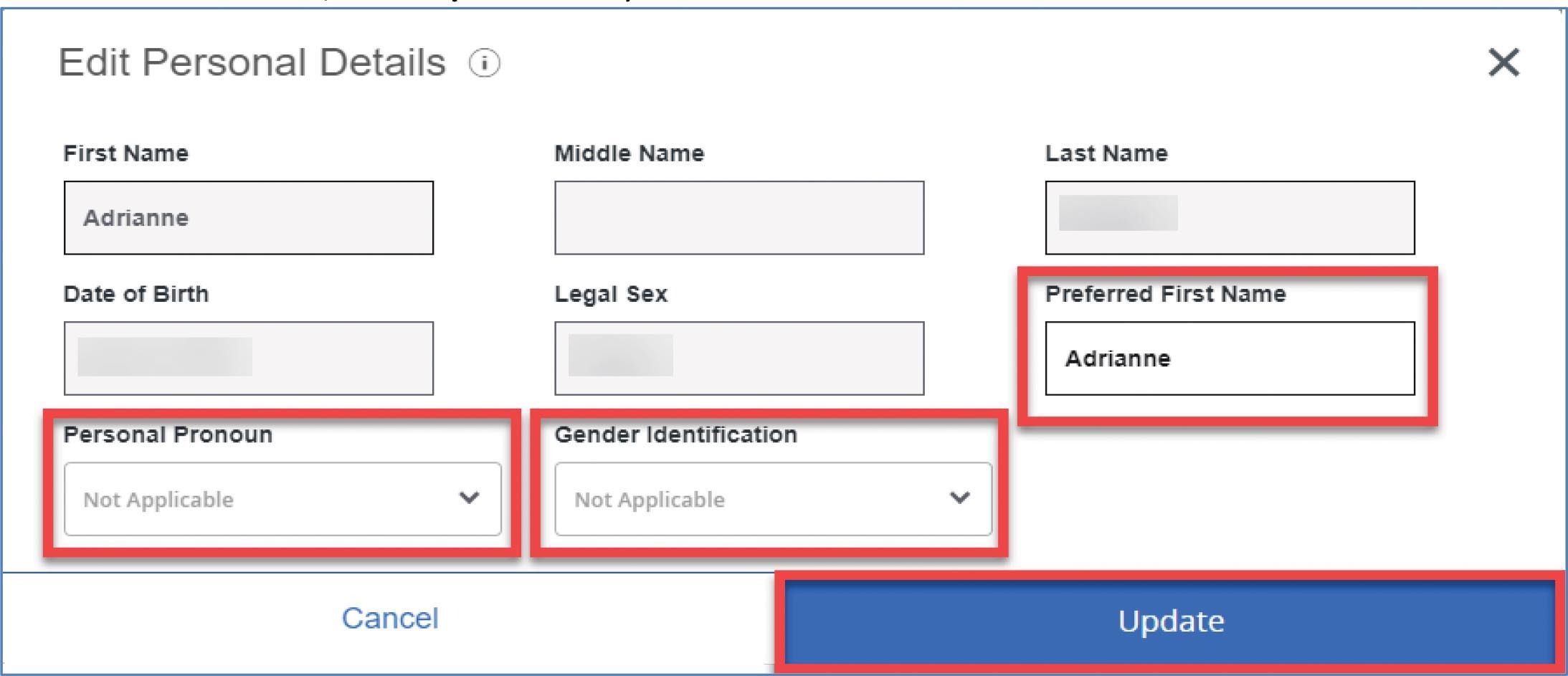Click the Preferred First Name label

pos(1165,294)
